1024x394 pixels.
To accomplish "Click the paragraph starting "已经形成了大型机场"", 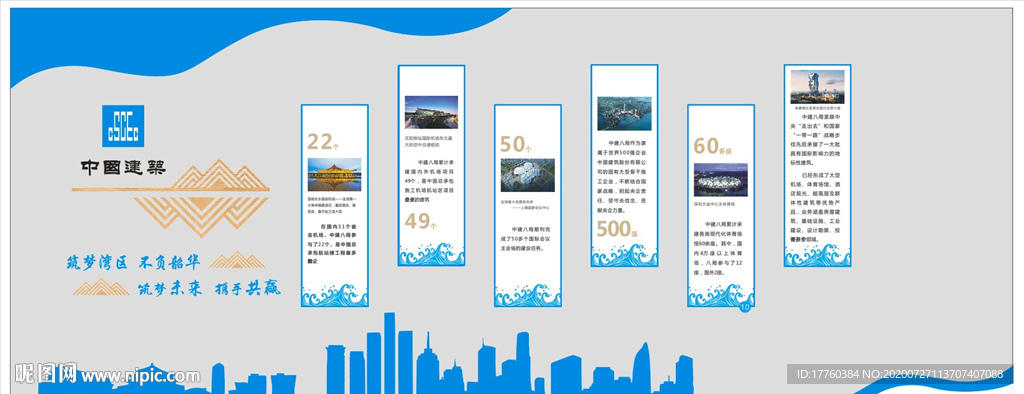I will pyautogui.click(x=817, y=208).
